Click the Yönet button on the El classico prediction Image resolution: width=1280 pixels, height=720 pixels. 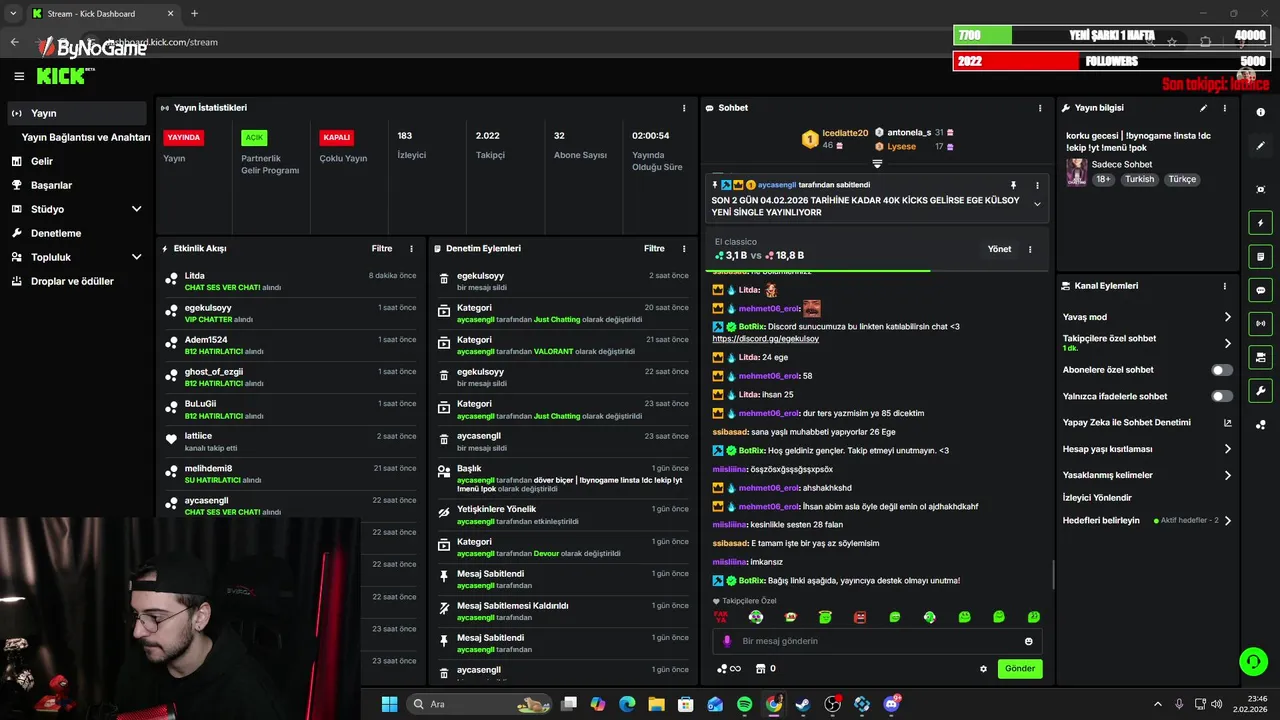pos(999,249)
